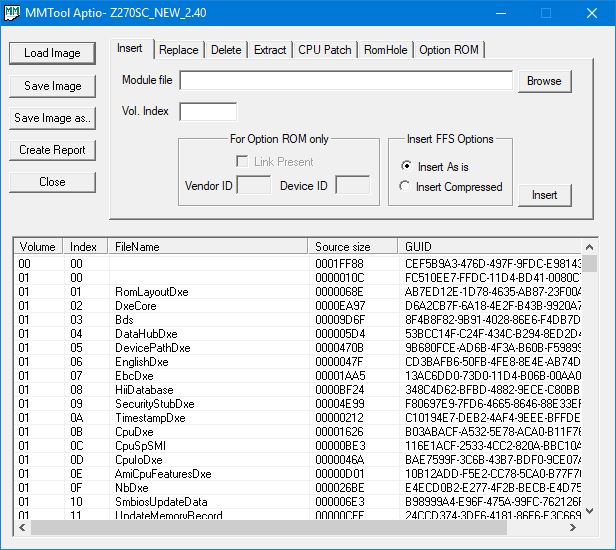Screen dimensions: 616x550
Task: Focus the Vol. Index text box
Action: [207, 111]
